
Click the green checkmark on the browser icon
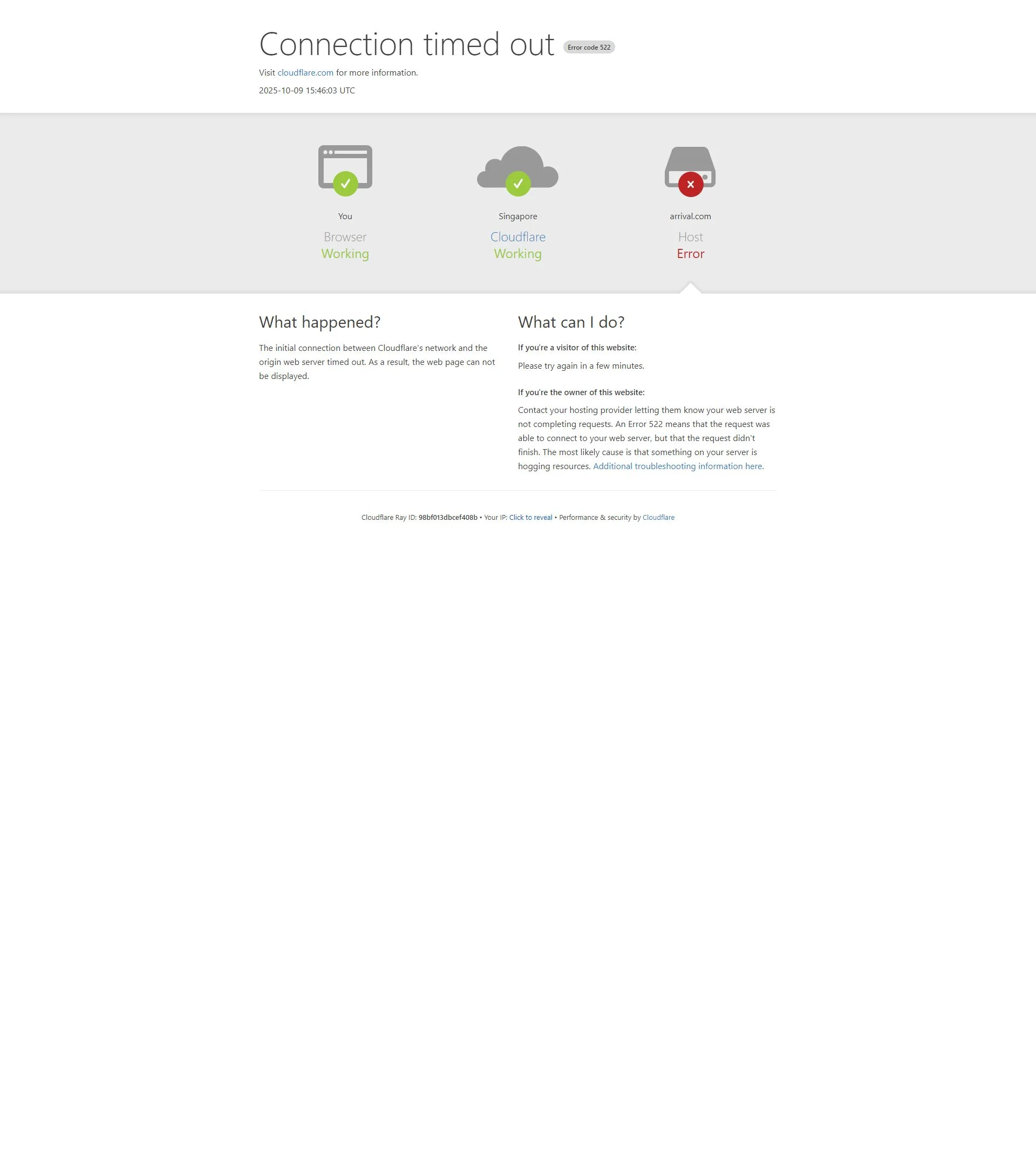click(345, 184)
